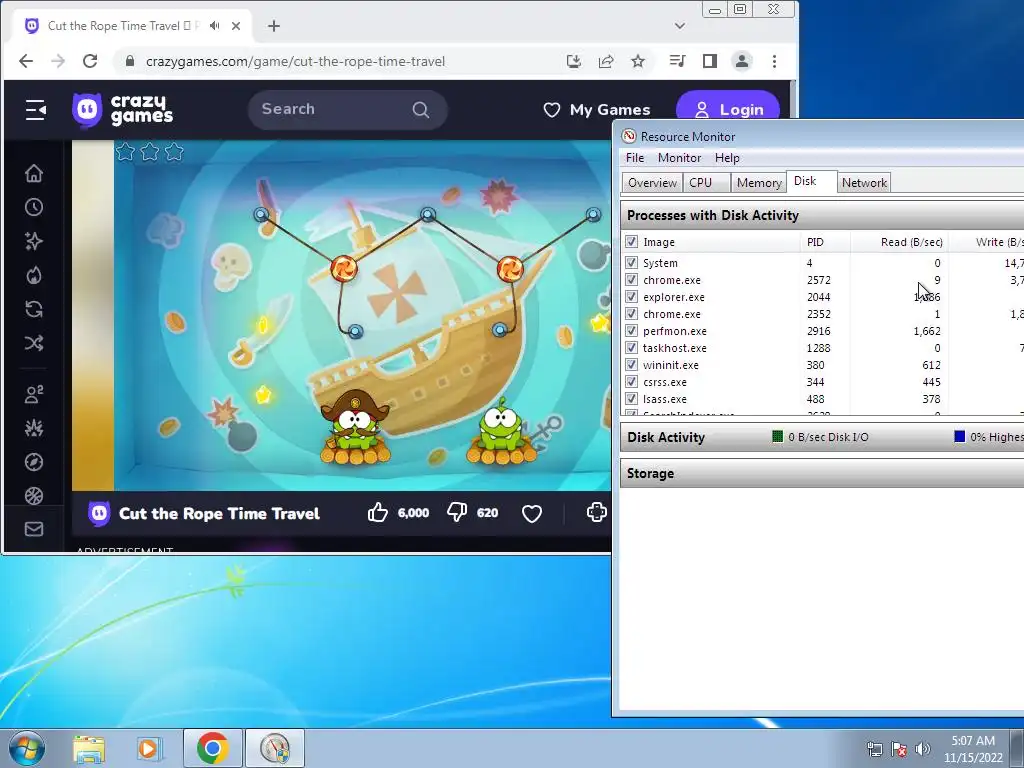Open the File menu in Resource Monitor
This screenshot has width=1024, height=768.
point(635,158)
